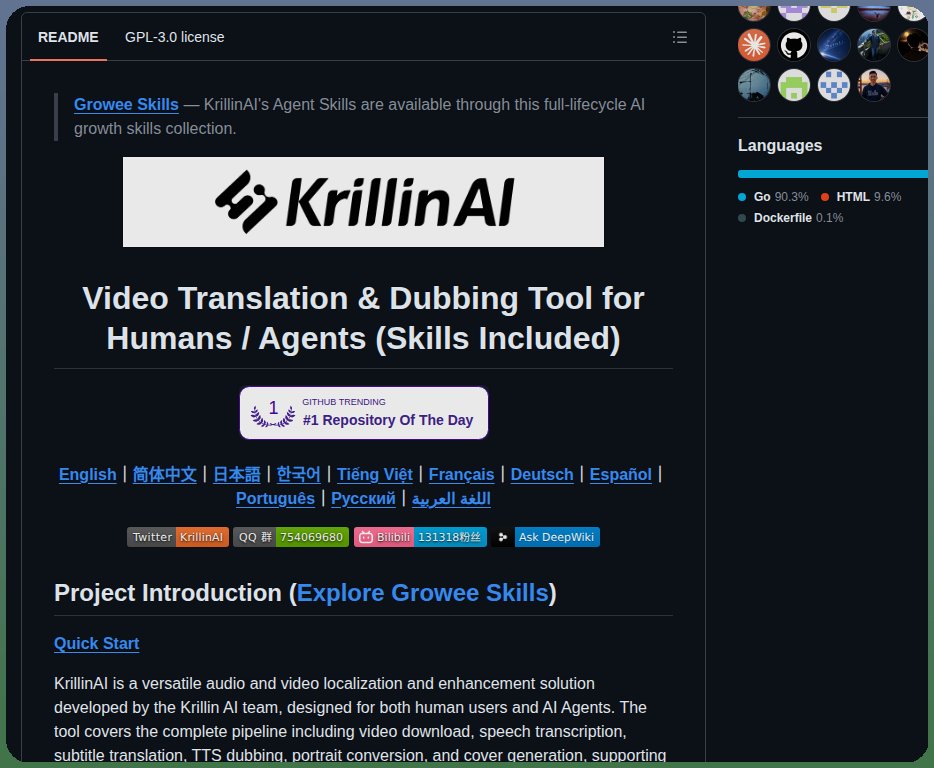Open the 日本語 README link

point(236,474)
